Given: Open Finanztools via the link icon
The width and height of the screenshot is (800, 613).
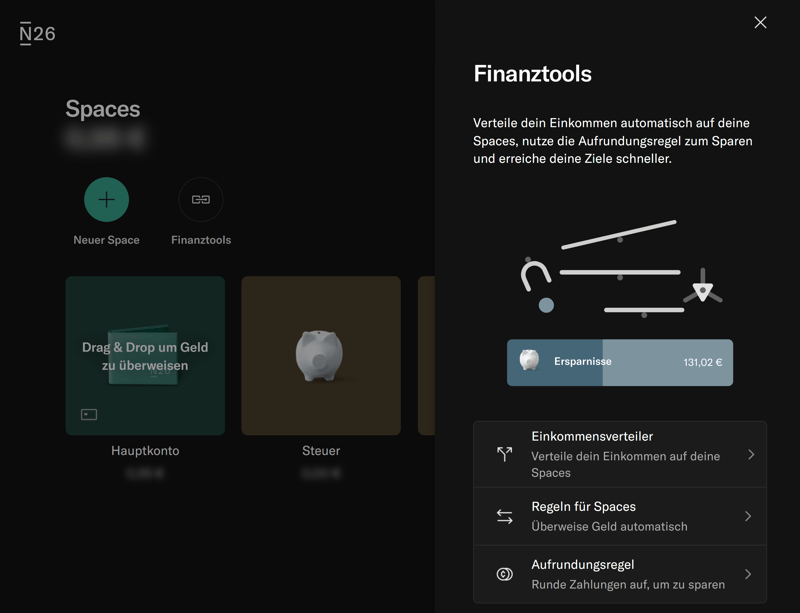Looking at the screenshot, I should (x=200, y=199).
